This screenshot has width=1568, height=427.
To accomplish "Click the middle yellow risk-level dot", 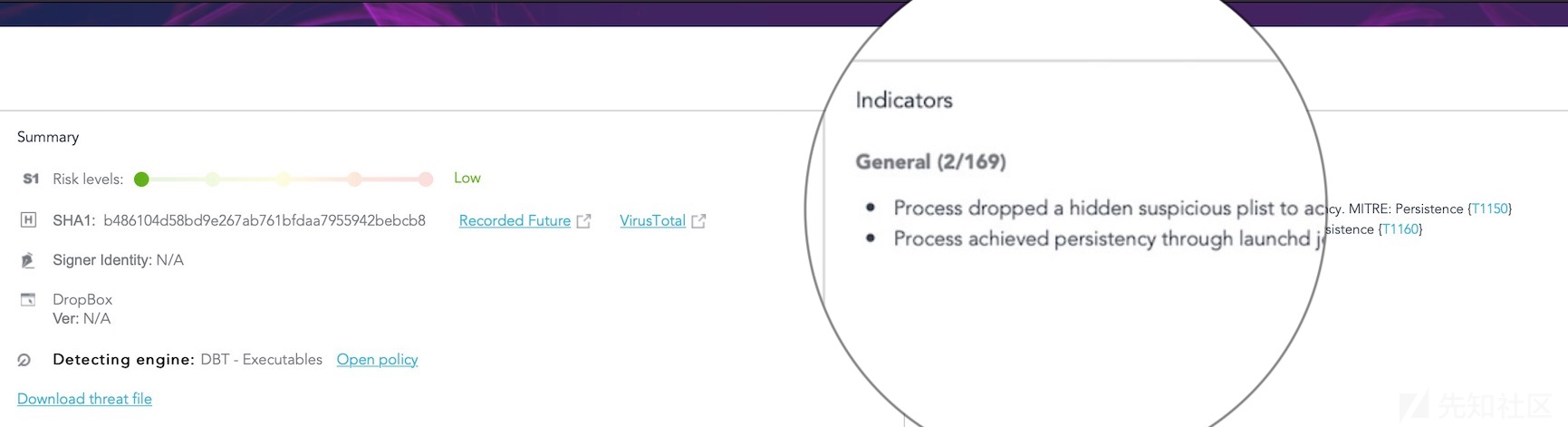I will click(x=284, y=180).
